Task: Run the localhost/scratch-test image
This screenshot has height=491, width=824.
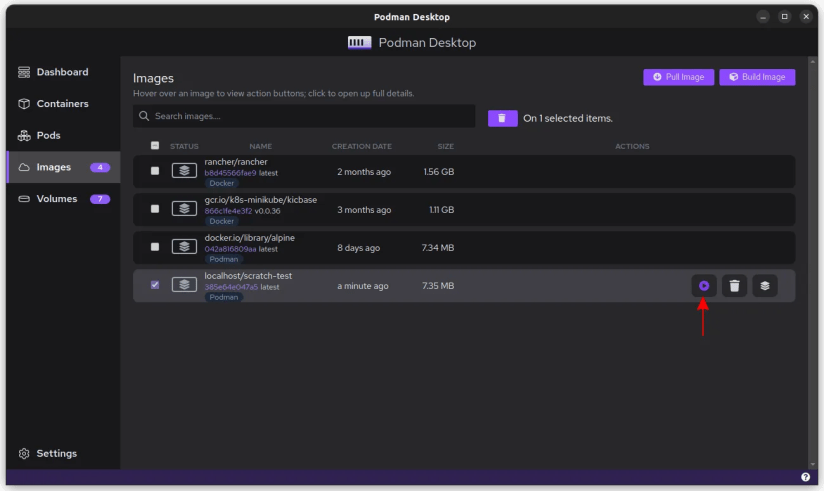Action: 704,285
